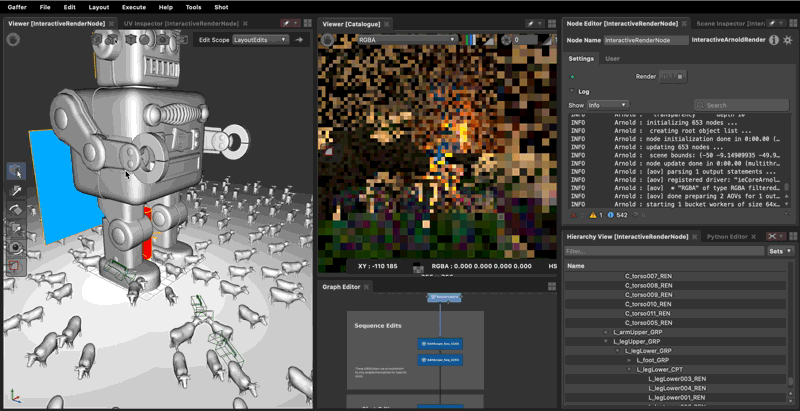Click the exposure icon beside the 0 field
800x411 pixels.
(506, 40)
